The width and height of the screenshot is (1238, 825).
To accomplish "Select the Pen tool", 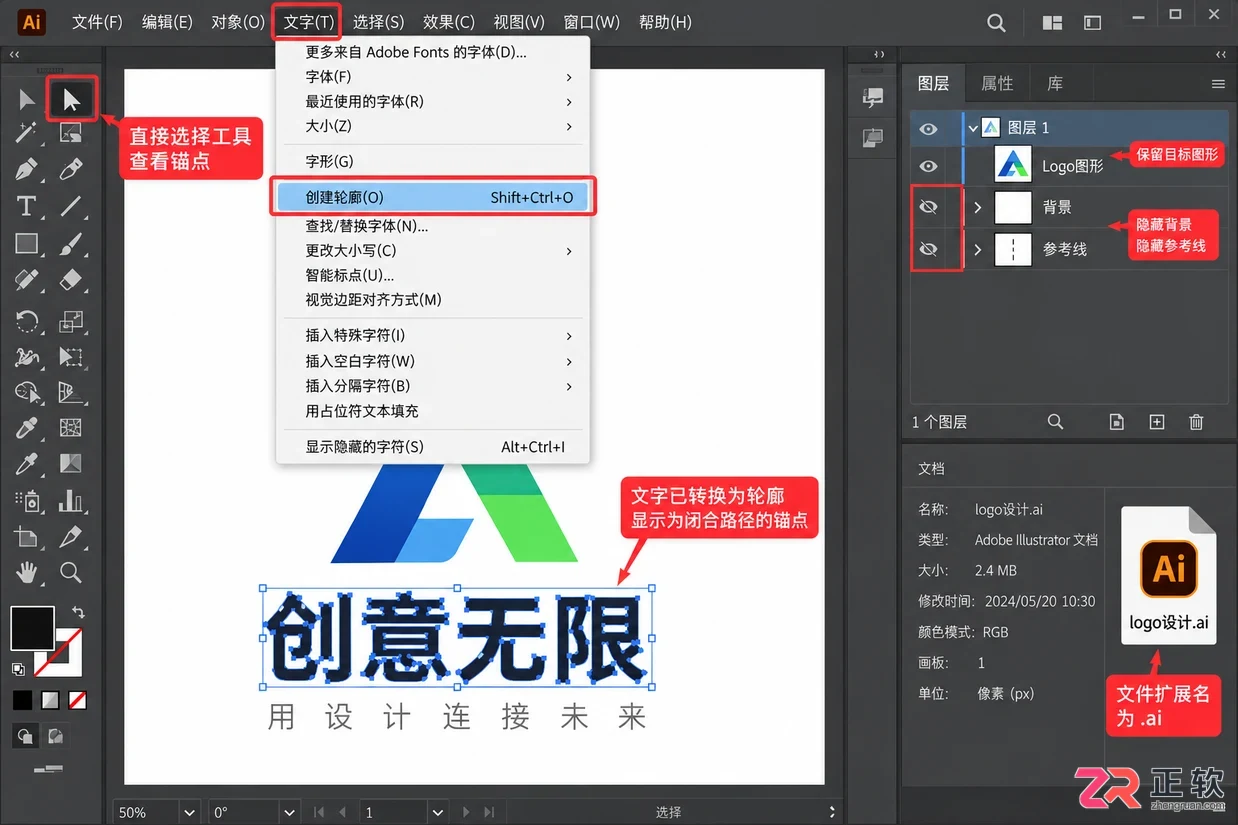I will coord(27,169).
